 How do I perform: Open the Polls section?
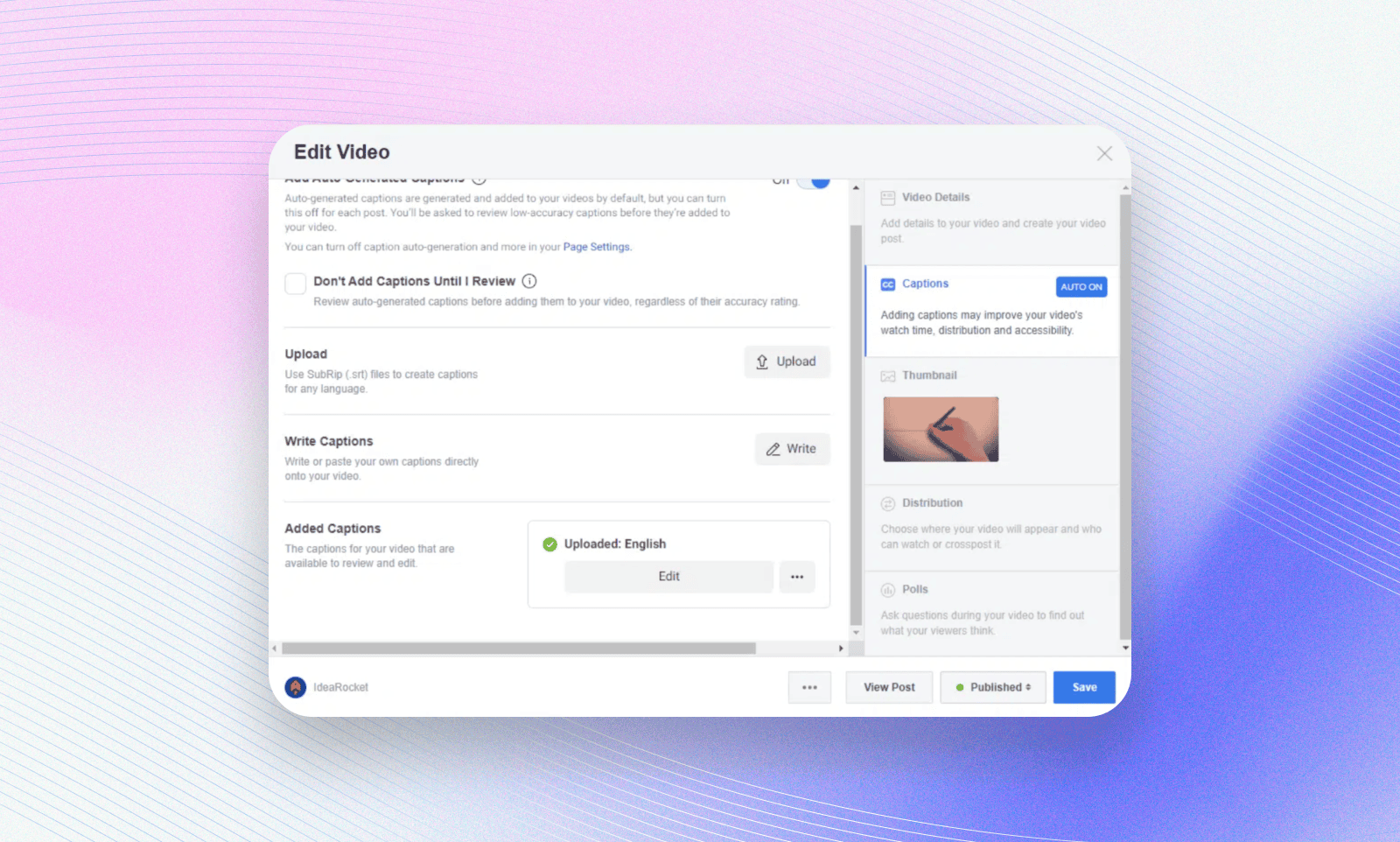(x=991, y=613)
